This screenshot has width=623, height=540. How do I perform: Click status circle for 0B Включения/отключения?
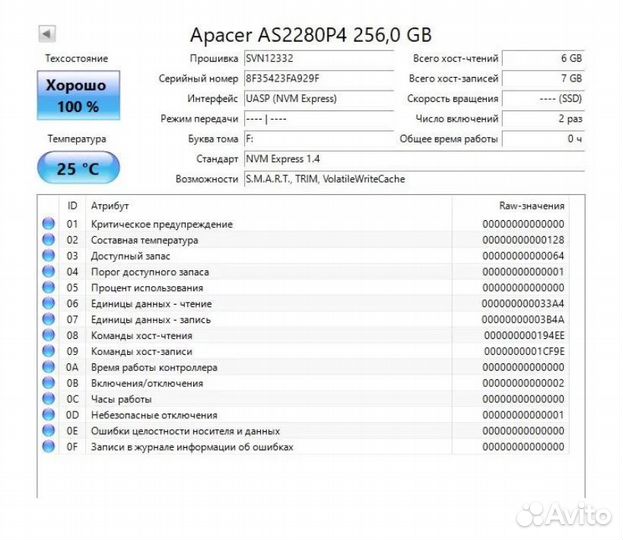(x=48, y=383)
